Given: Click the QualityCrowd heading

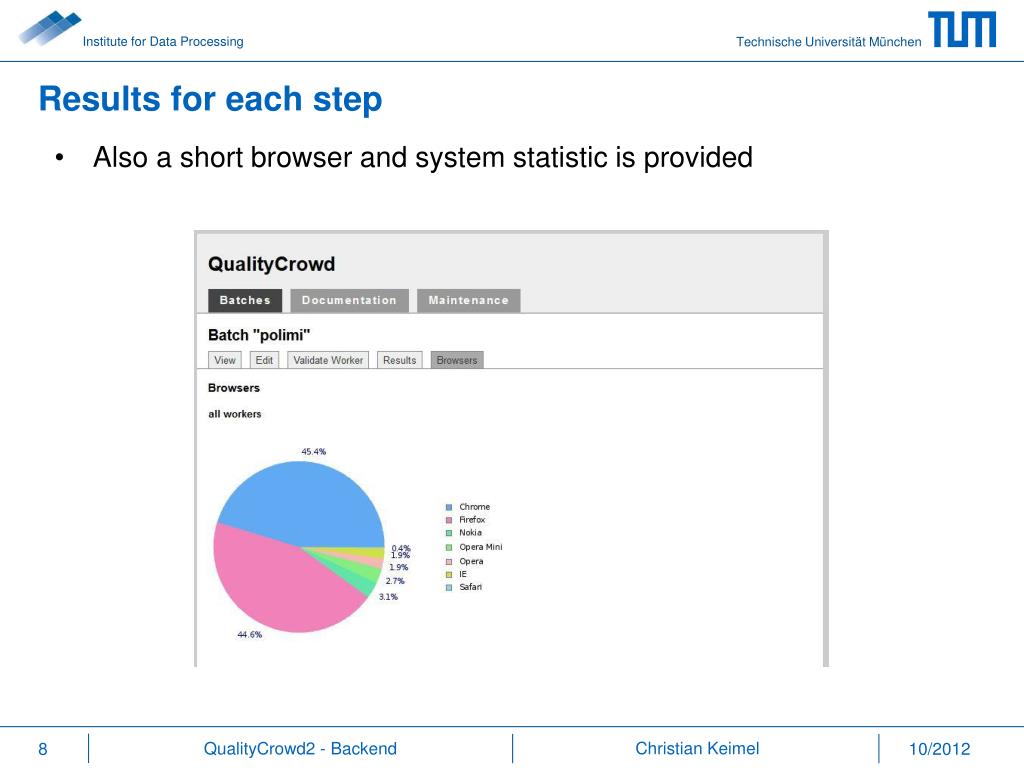Looking at the screenshot, I should point(272,264).
